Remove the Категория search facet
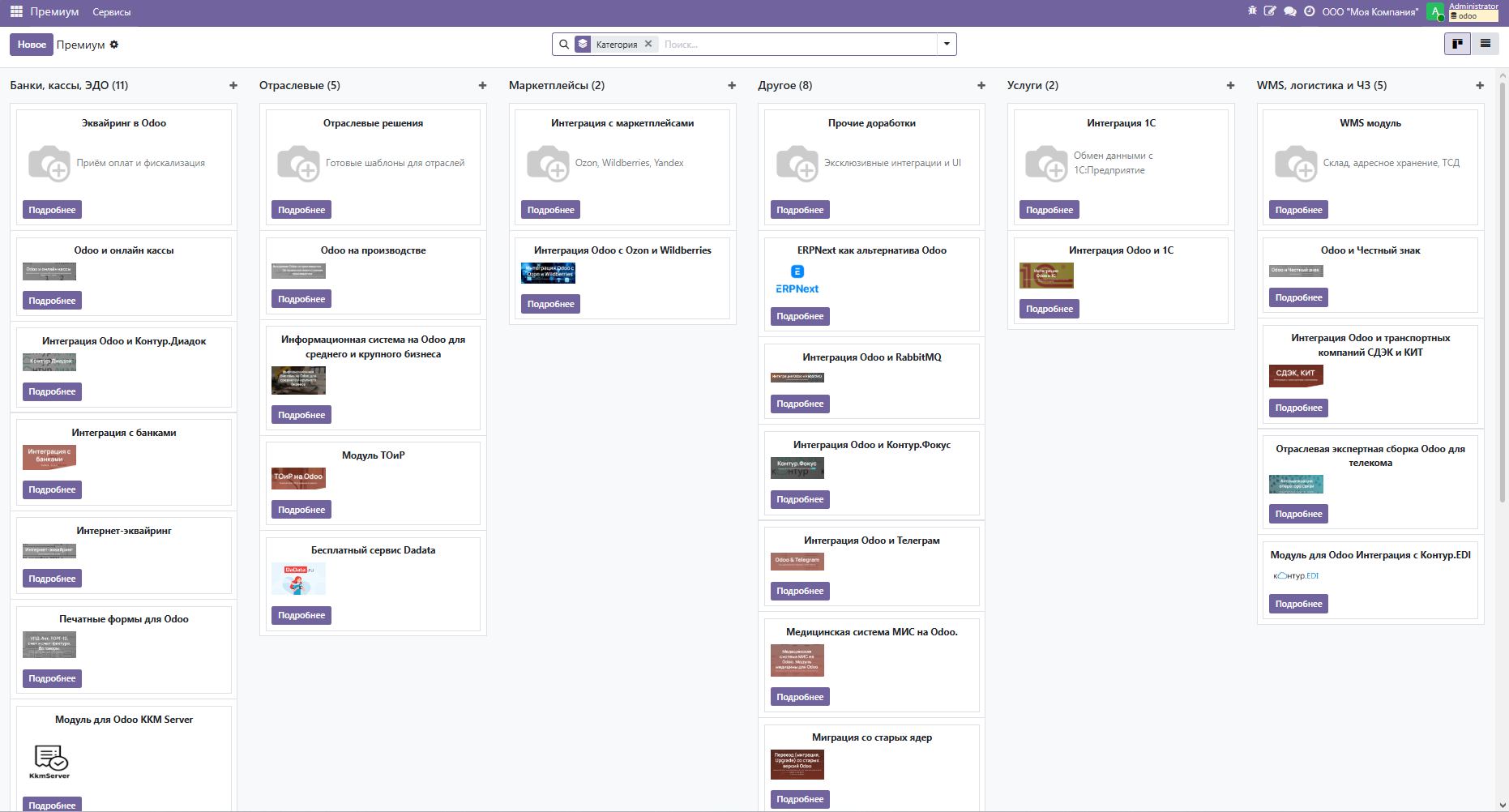The width and height of the screenshot is (1509, 812). [x=648, y=44]
